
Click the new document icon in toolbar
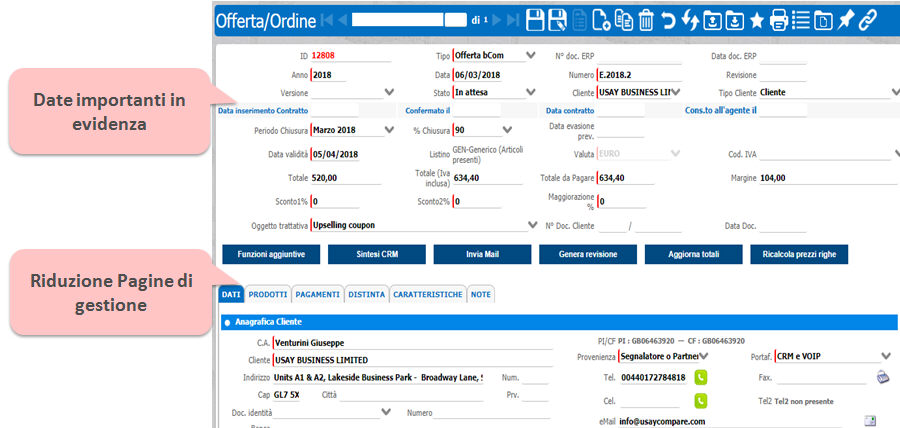601,19
